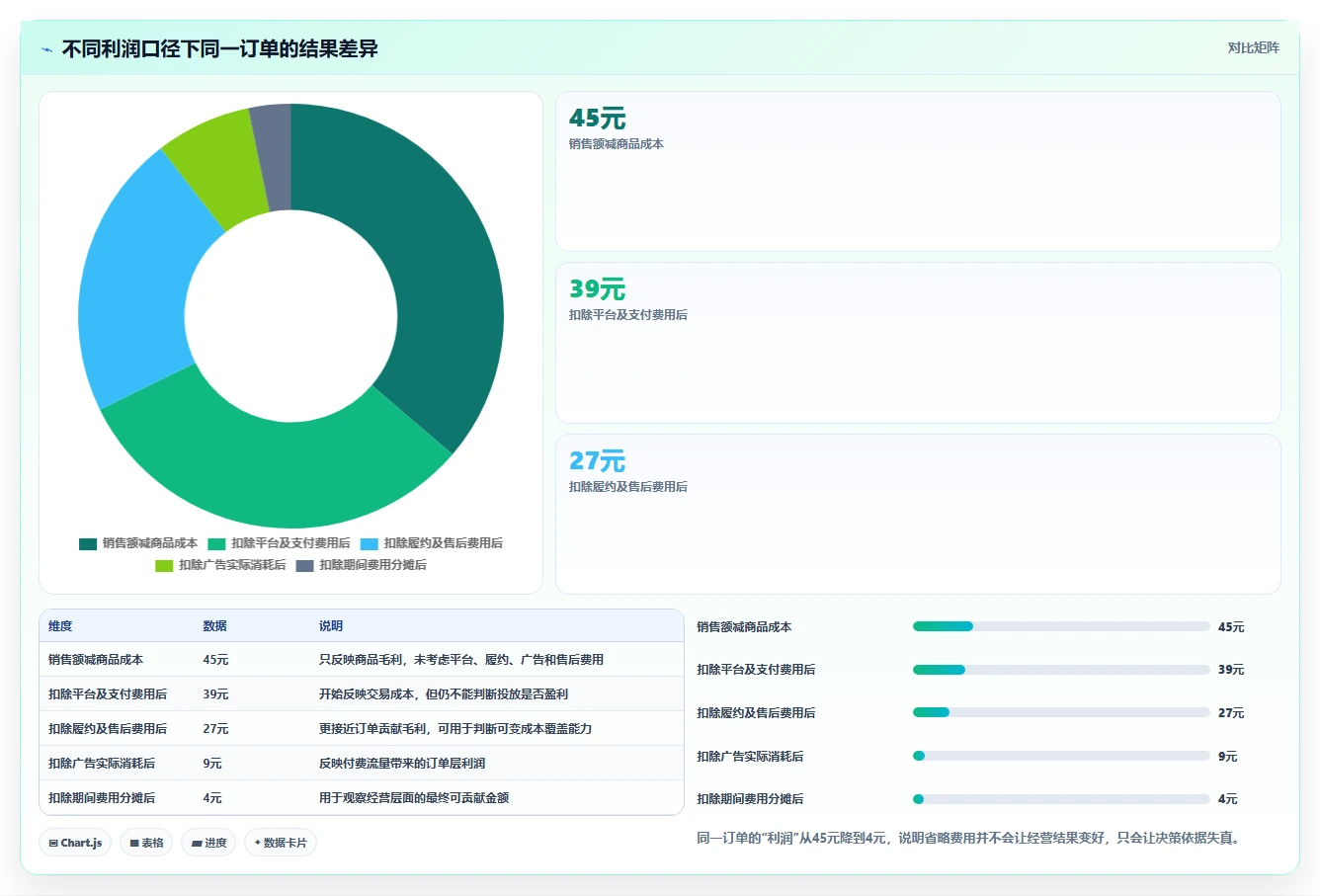Image resolution: width=1320 pixels, height=896 pixels.
Task: Select the 39元 data card
Action: (918, 343)
